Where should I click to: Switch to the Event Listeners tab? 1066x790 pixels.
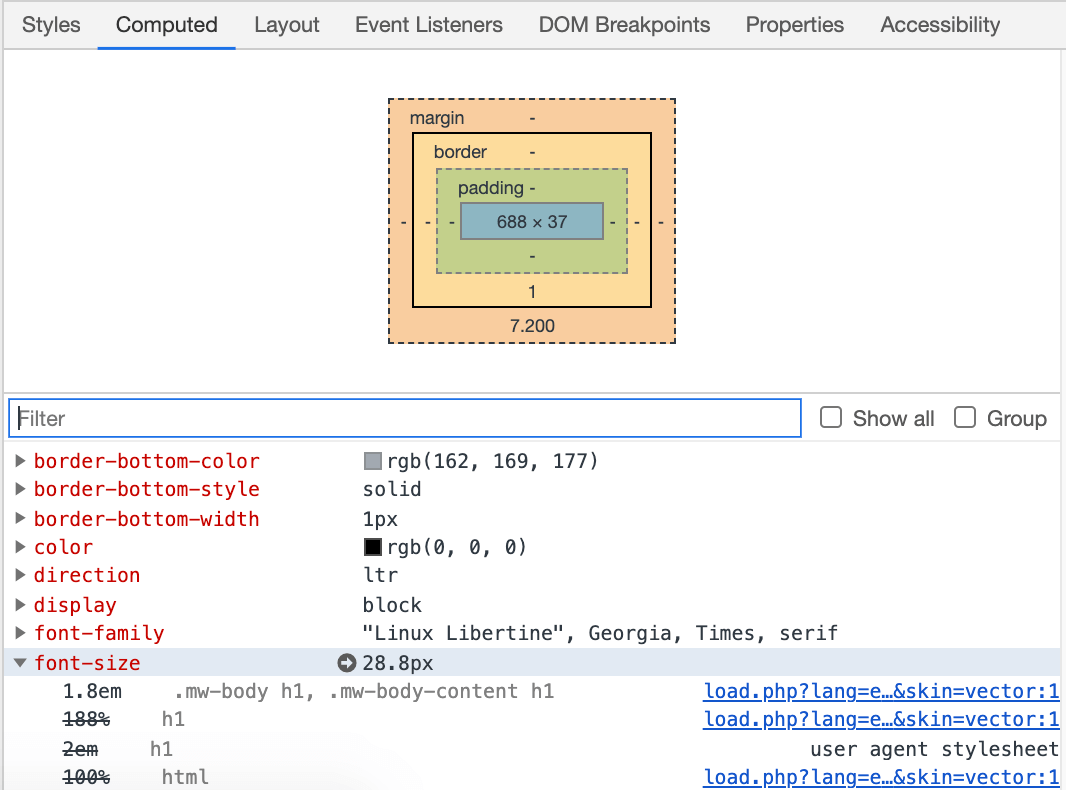coord(429,25)
